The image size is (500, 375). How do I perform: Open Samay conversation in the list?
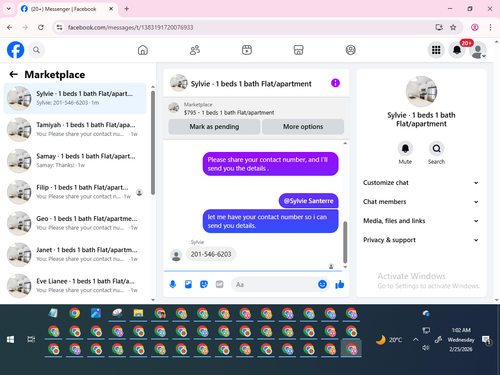point(75,161)
